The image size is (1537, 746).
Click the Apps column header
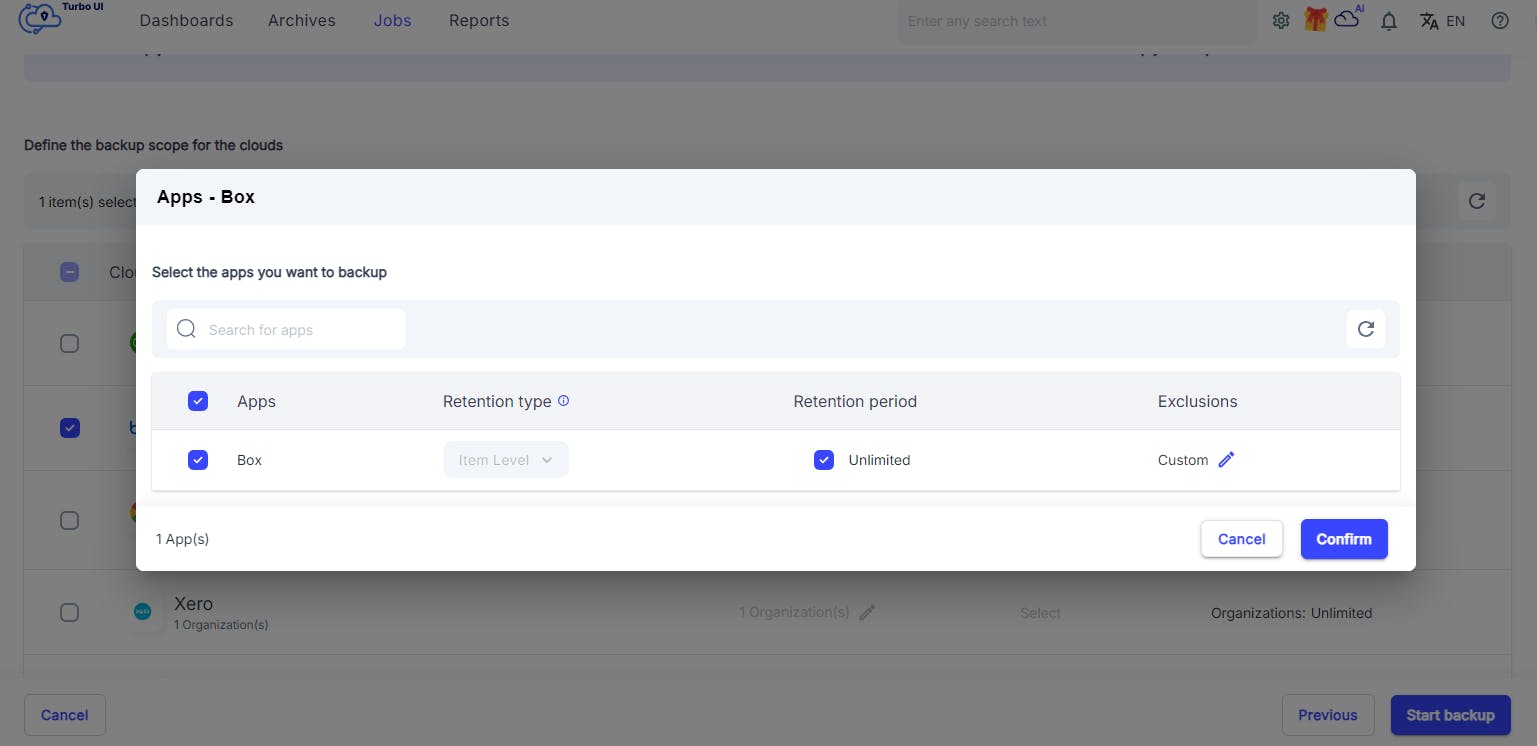coord(256,401)
